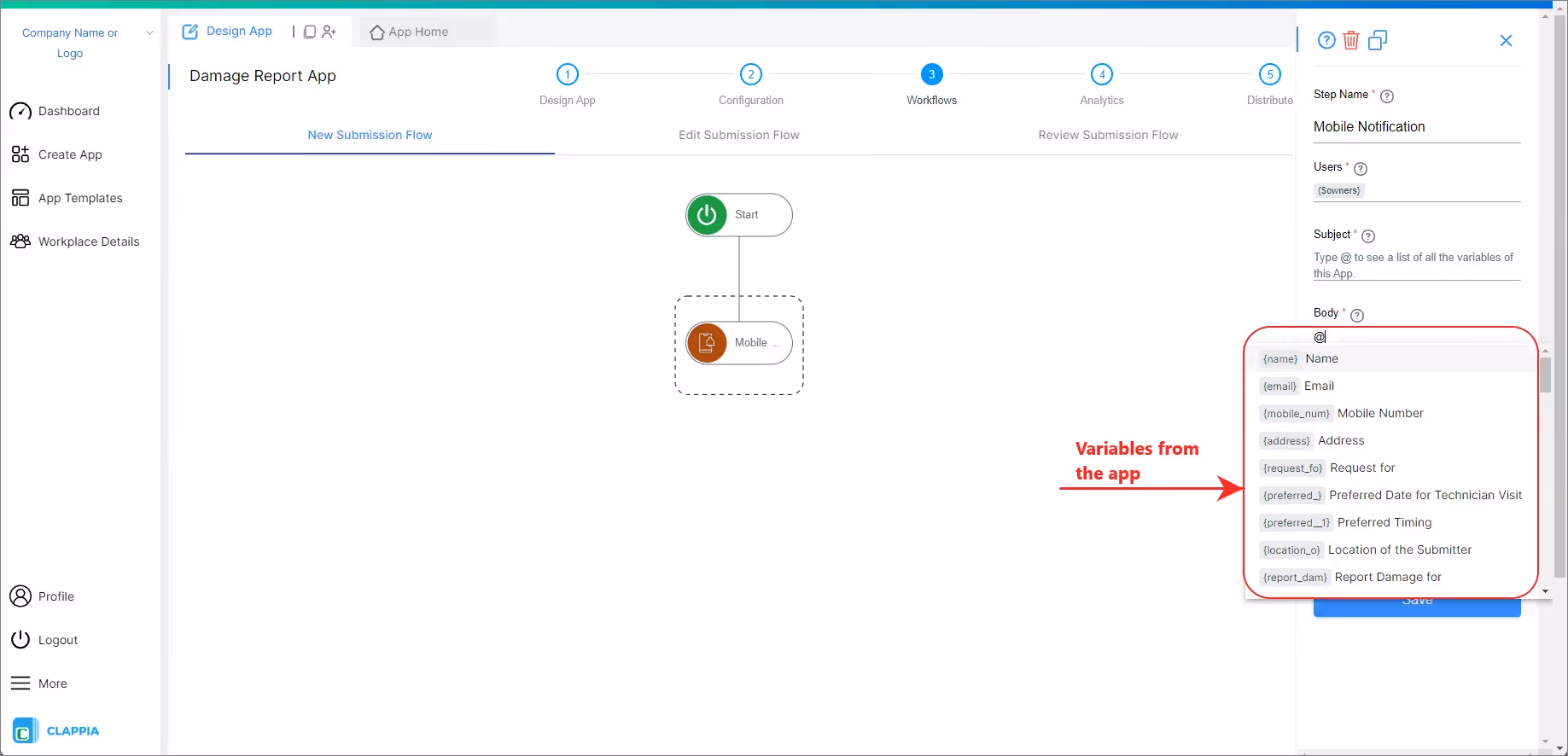Click the variable list scrollbar thumb

[1545, 375]
